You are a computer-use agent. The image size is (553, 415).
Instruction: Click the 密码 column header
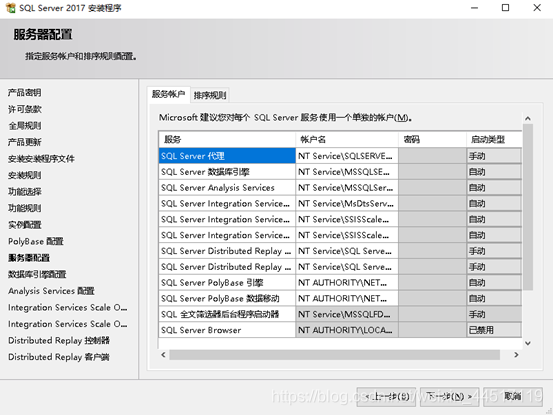(x=432, y=140)
